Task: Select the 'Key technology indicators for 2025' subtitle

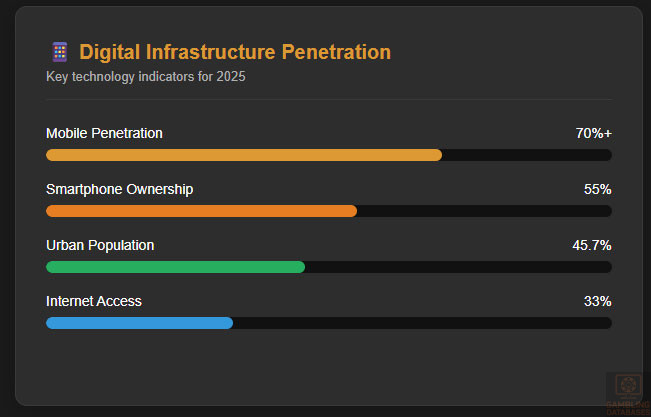Action: tap(145, 76)
